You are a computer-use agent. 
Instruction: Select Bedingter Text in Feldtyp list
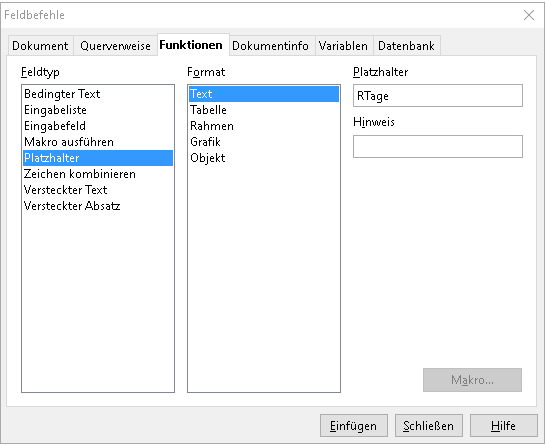[x=98, y=94]
